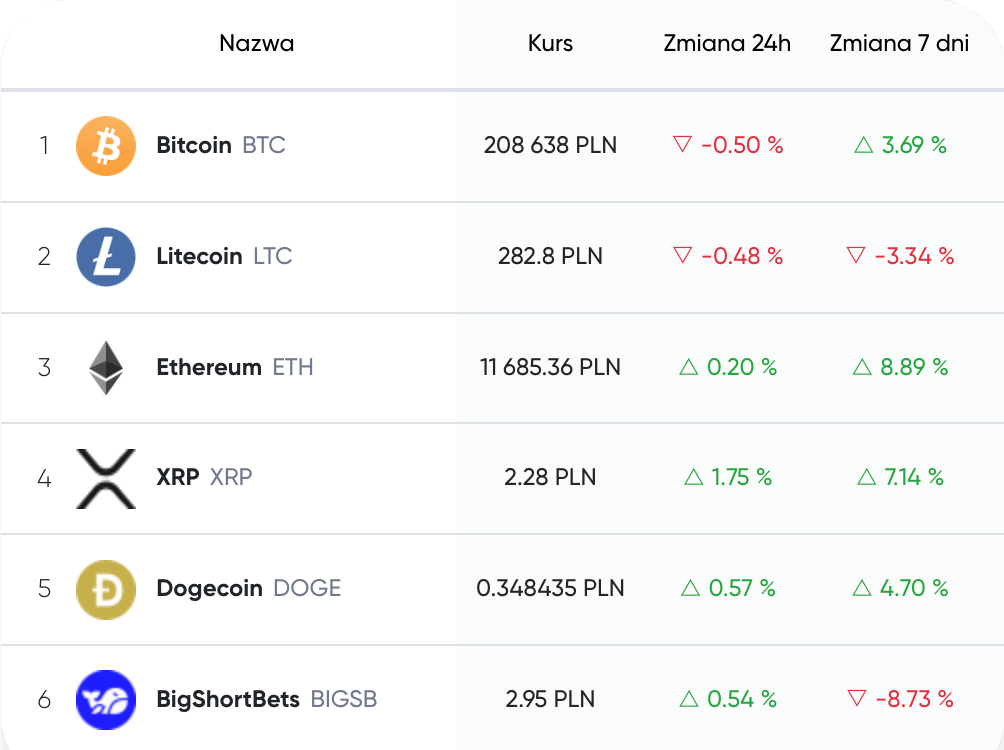Open the Dogecoin DOGE name link
1004x750 pixels.
point(248,588)
